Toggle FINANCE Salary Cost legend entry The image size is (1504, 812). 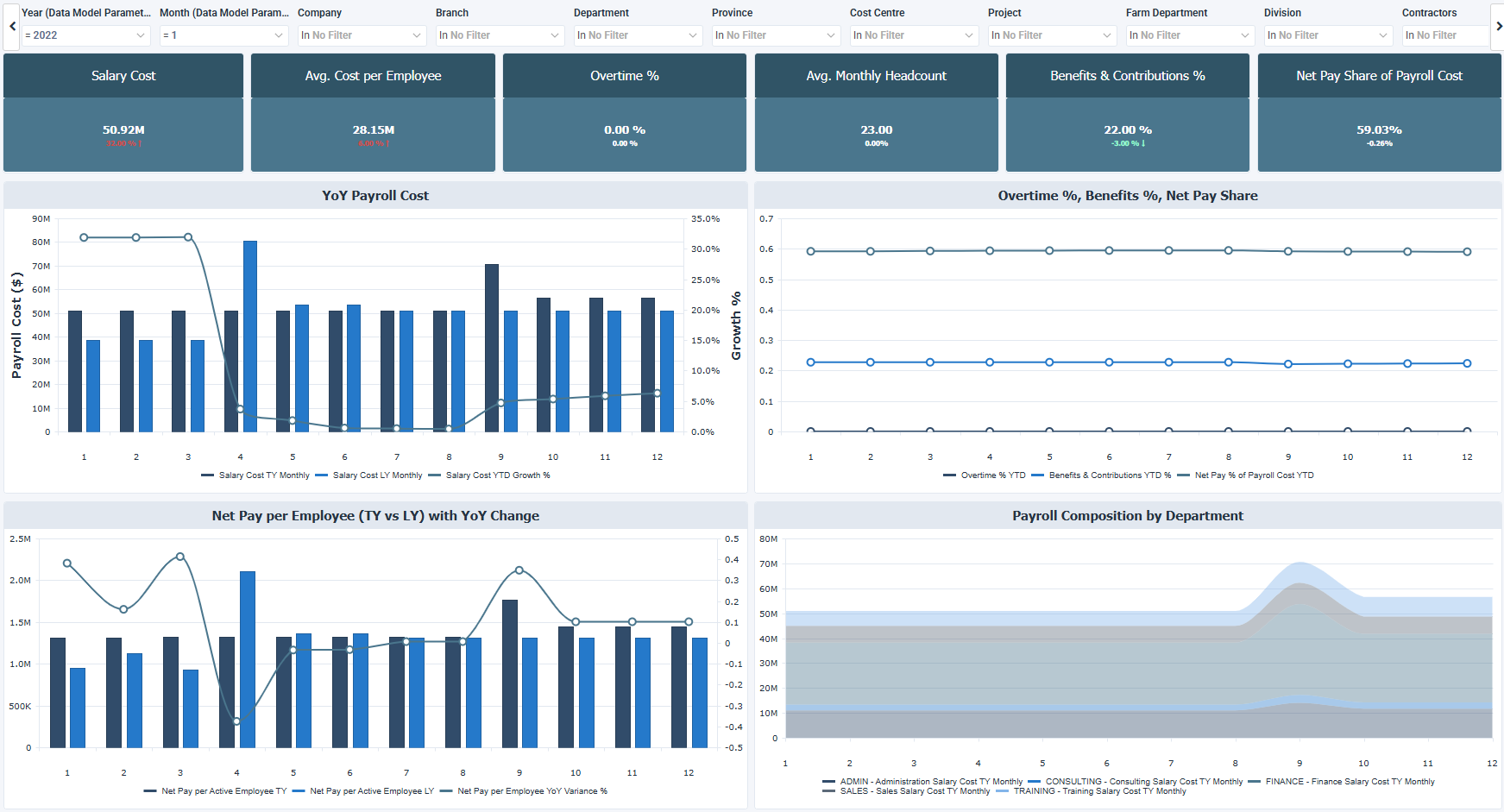(x=1342, y=782)
